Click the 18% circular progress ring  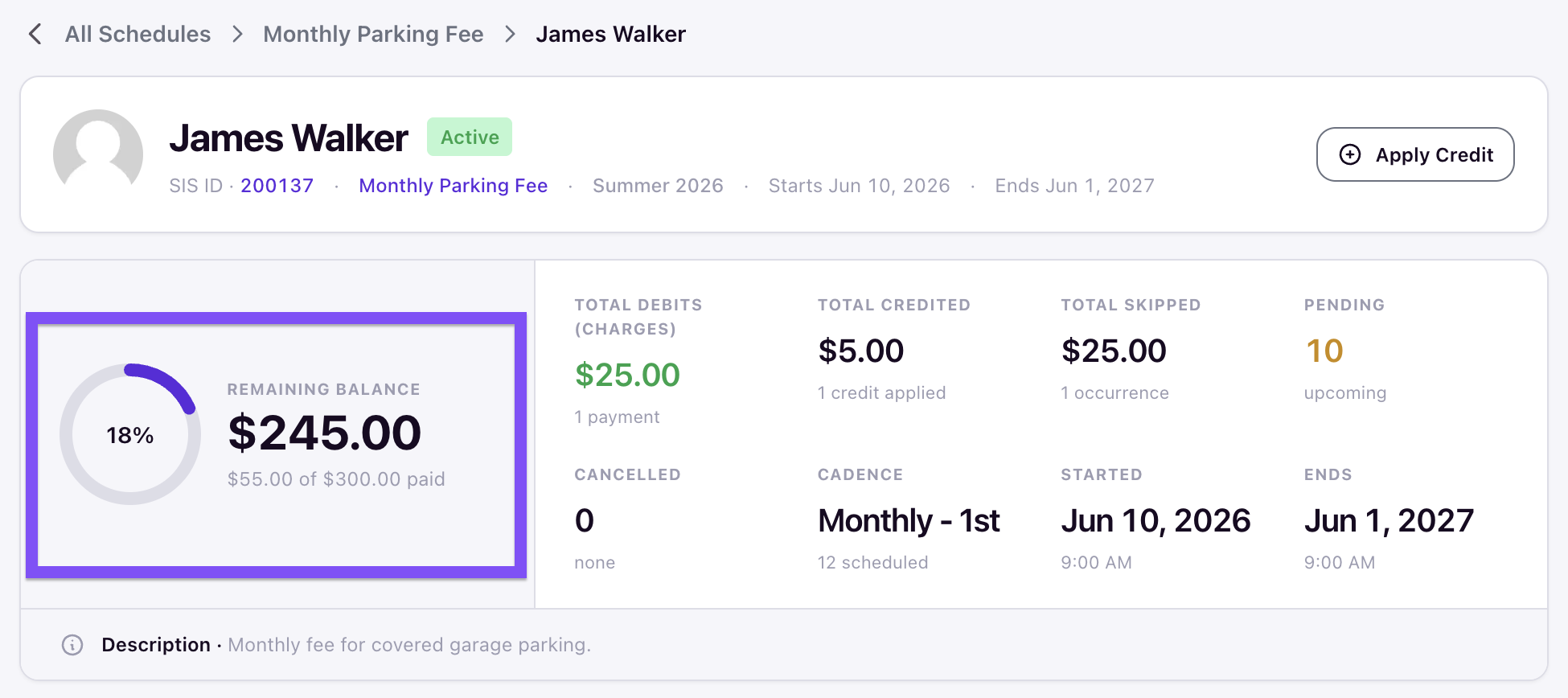(130, 434)
